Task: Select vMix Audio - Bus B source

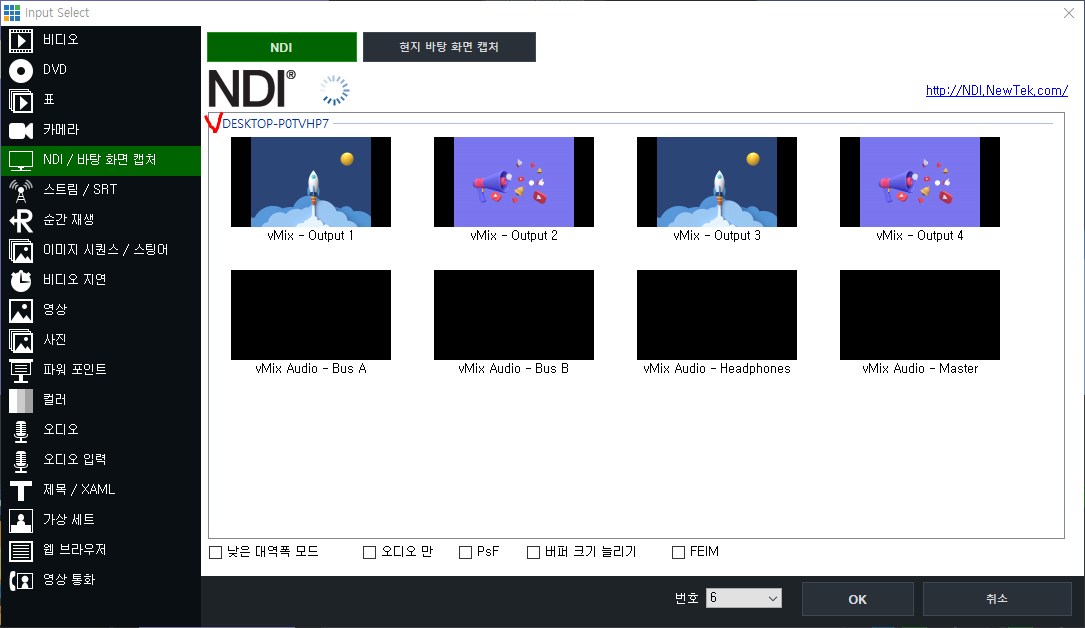Action: tap(513, 315)
